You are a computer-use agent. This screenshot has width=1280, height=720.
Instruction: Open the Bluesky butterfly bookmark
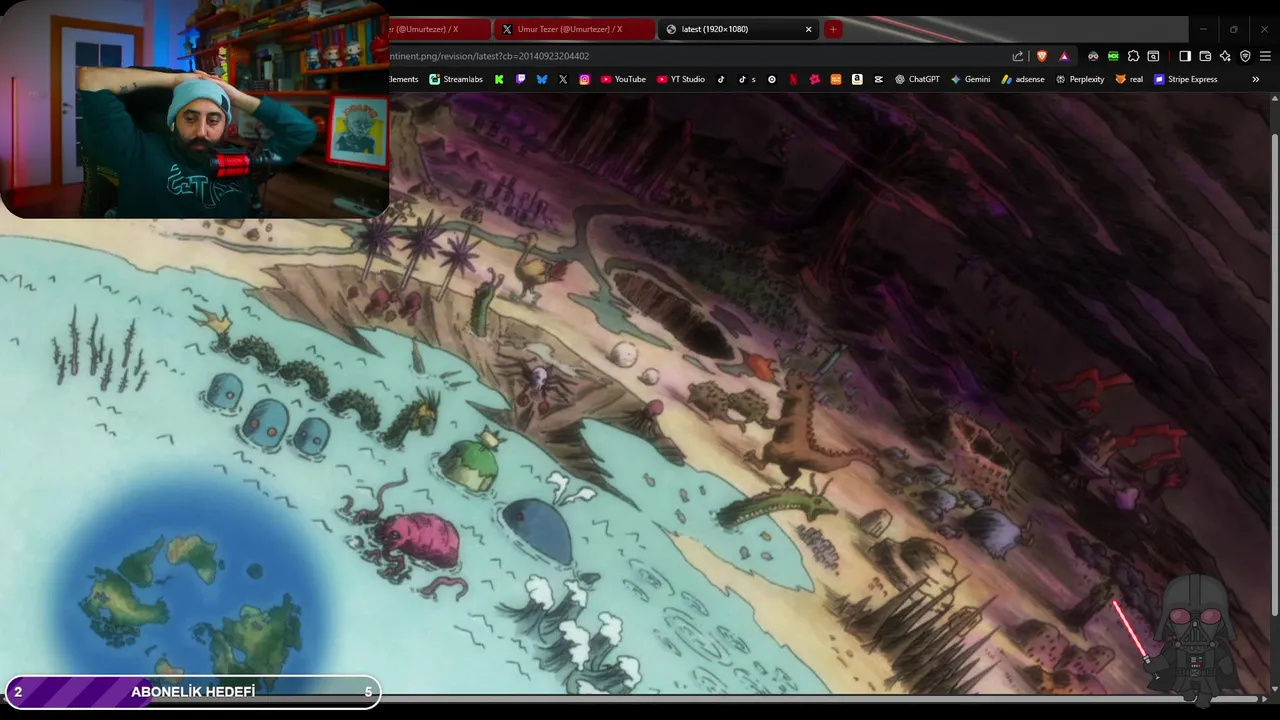[542, 79]
